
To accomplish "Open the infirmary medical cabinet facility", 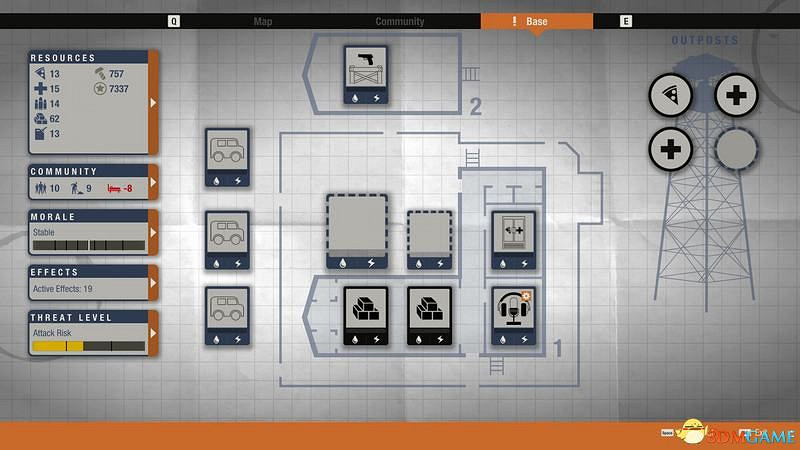I will 514,240.
